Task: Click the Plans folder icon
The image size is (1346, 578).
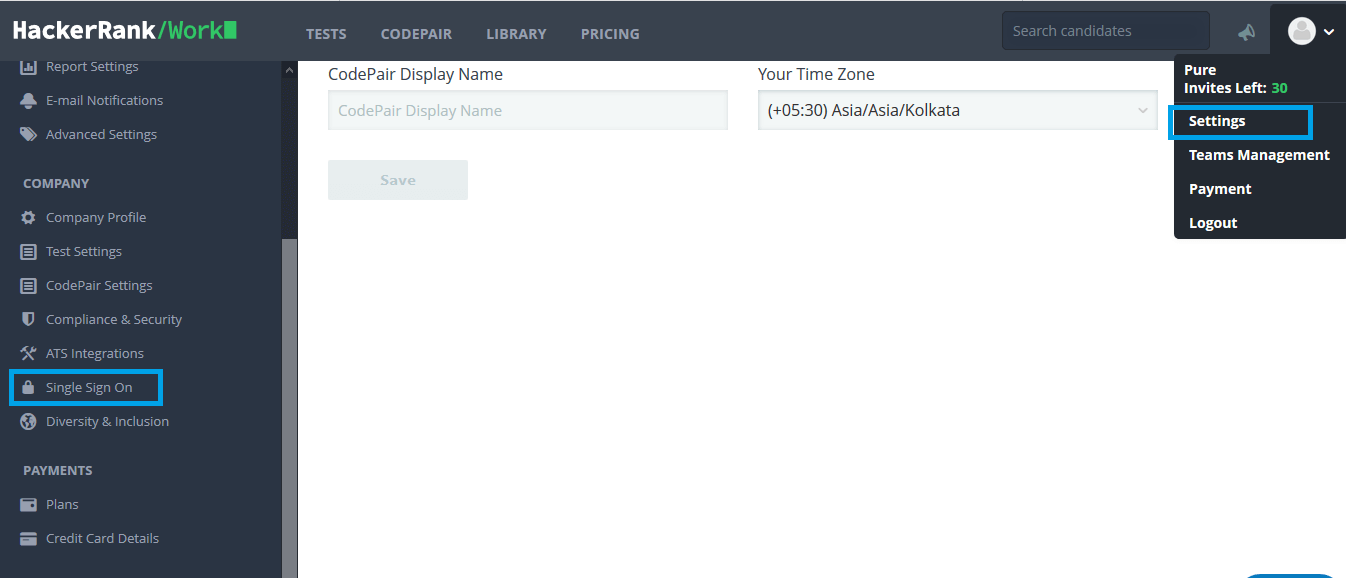Action: pyautogui.click(x=28, y=505)
